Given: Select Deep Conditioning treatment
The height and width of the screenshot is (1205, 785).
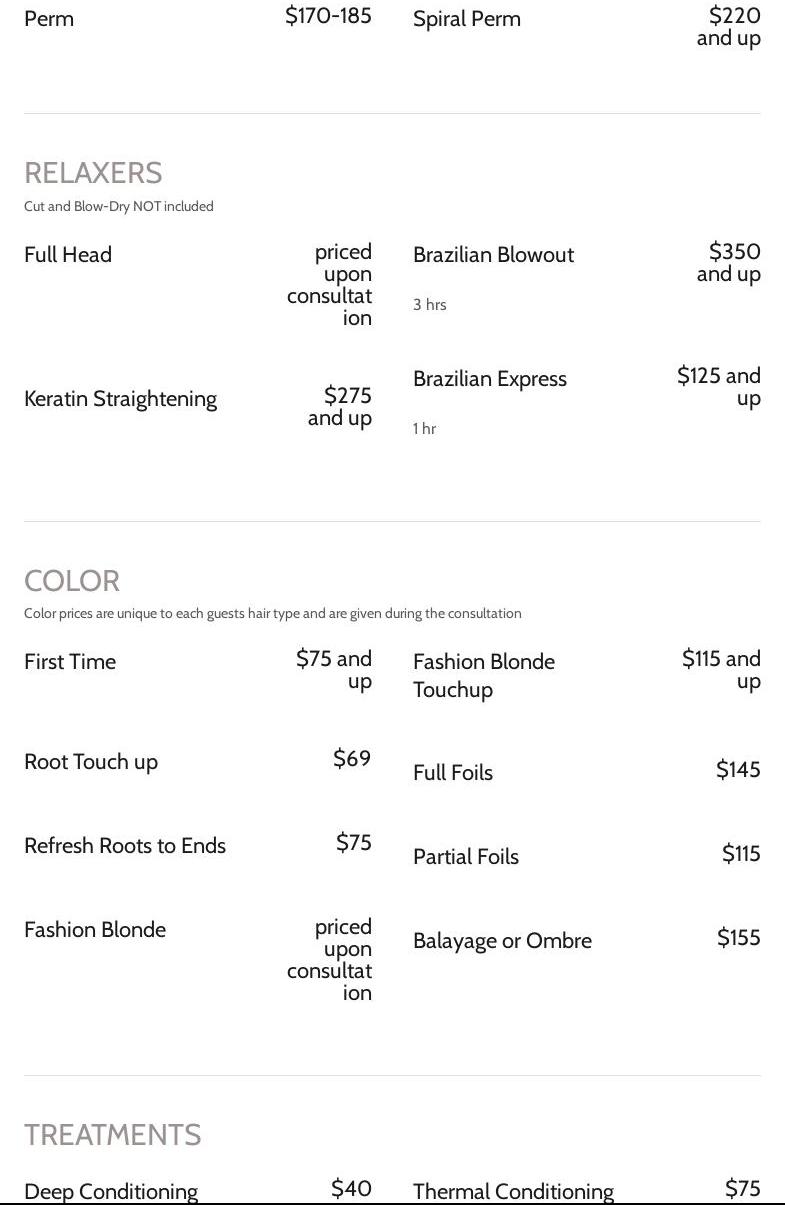Looking at the screenshot, I should pos(111,1191).
